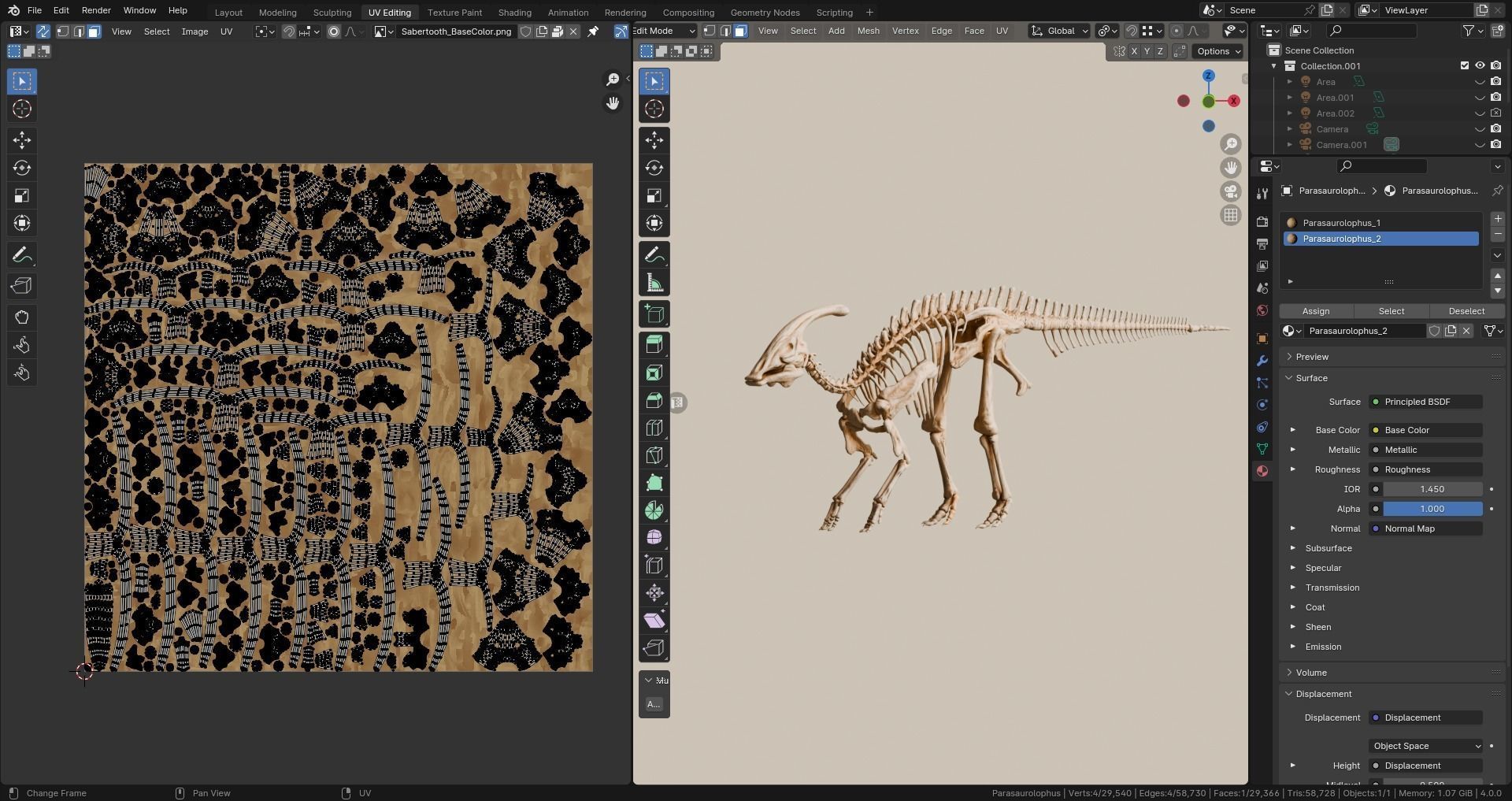Expand the Camera.001 outliner item
This screenshot has width=1512, height=801.
(1290, 145)
